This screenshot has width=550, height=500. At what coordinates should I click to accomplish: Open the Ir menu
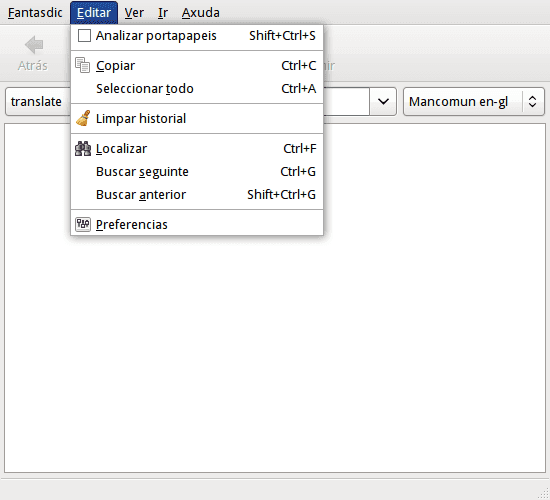(x=163, y=13)
